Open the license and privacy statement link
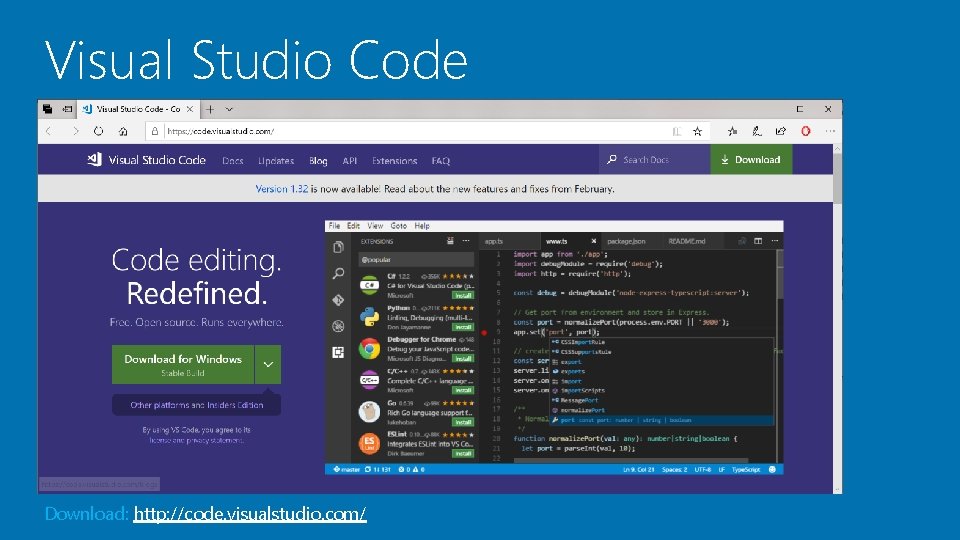960x540 pixels. 197,440
